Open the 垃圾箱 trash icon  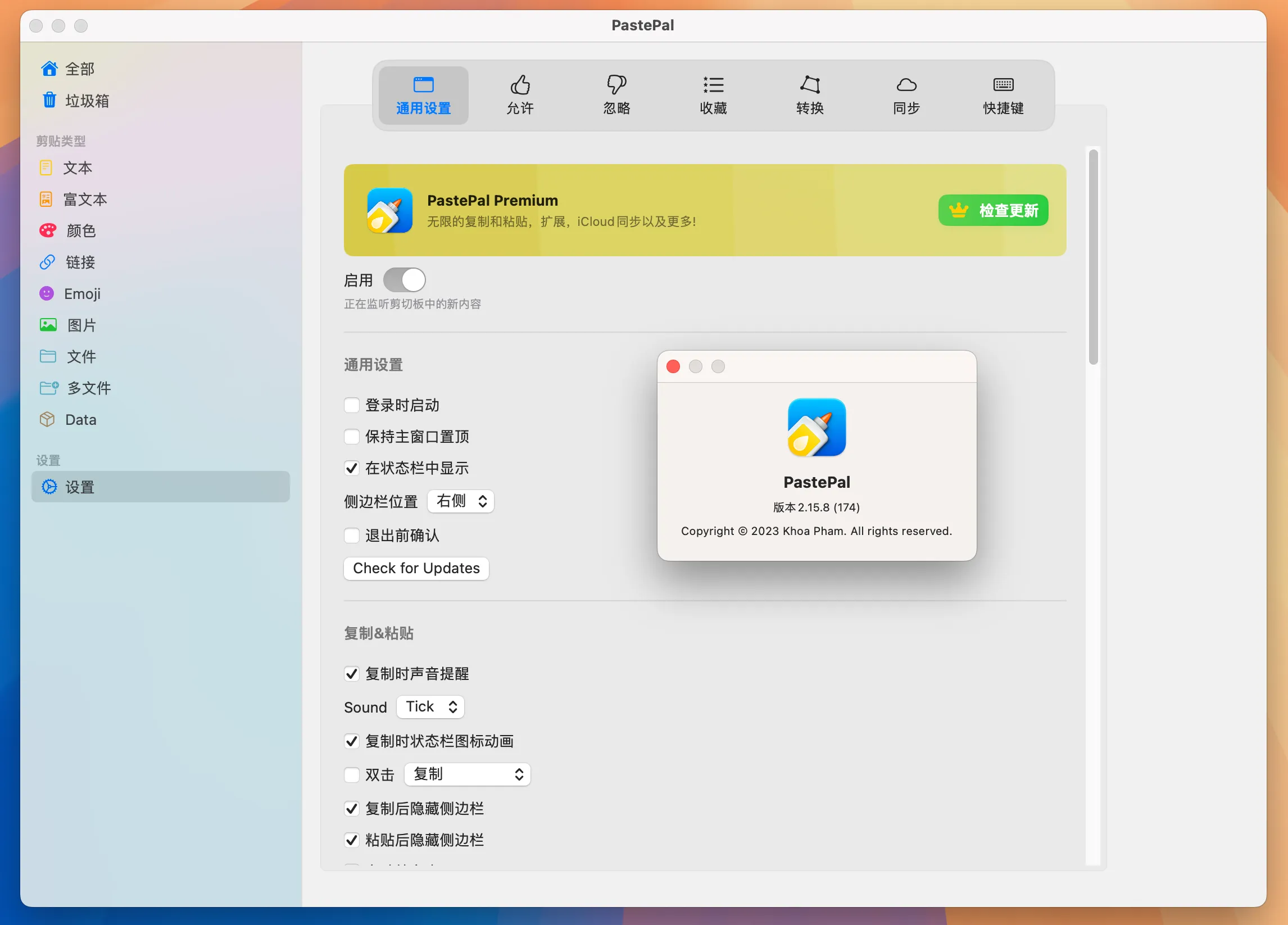pyautogui.click(x=49, y=100)
